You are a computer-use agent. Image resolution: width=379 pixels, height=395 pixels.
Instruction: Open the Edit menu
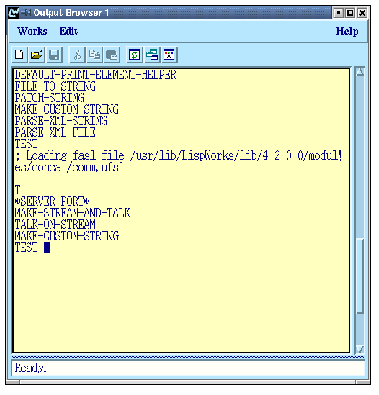tap(69, 31)
